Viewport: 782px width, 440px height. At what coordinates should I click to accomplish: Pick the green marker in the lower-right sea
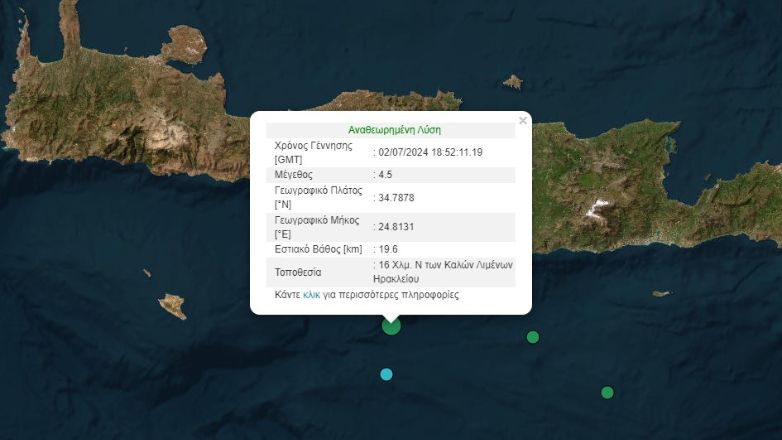point(607,392)
